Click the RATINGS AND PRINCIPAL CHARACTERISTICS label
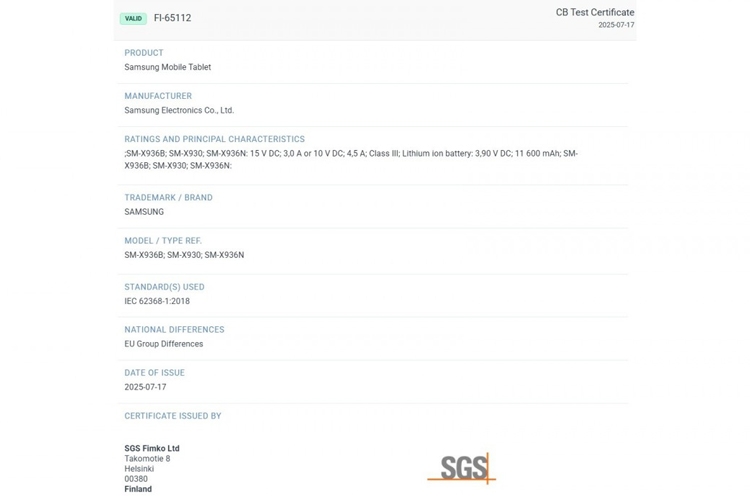The height and width of the screenshot is (500, 750). (x=214, y=139)
